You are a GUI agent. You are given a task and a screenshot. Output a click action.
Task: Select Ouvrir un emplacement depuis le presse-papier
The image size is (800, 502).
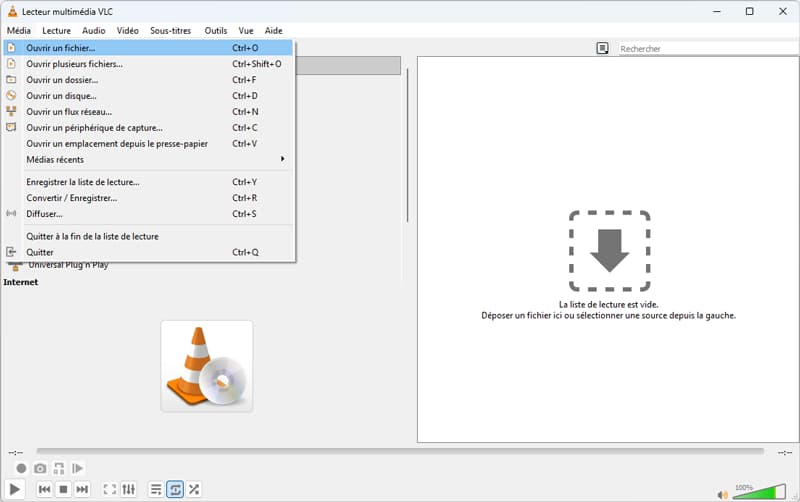pyautogui.click(x=148, y=143)
